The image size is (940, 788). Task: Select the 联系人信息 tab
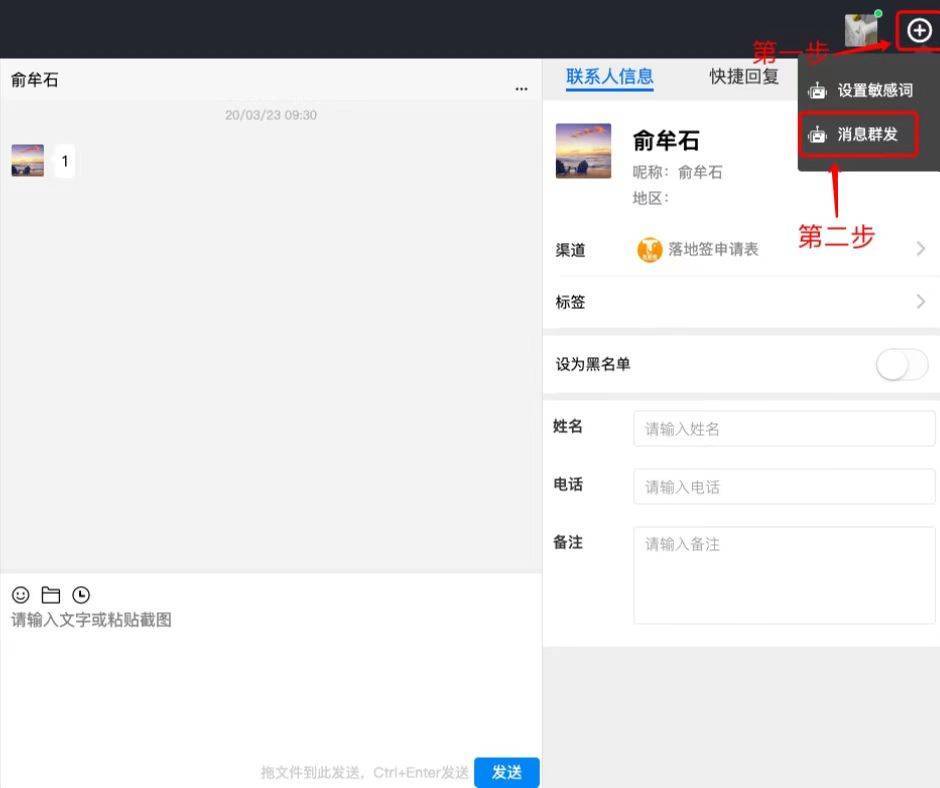[611, 78]
